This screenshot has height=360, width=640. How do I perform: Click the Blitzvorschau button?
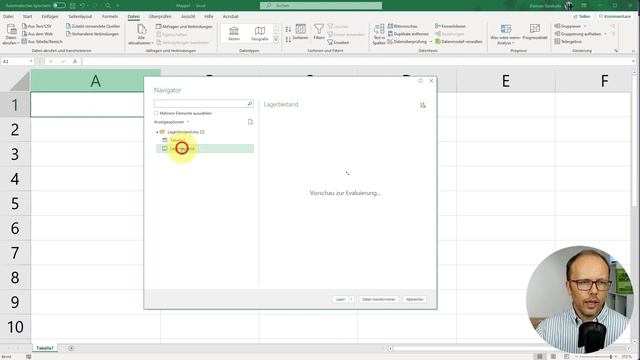[x=403, y=26]
